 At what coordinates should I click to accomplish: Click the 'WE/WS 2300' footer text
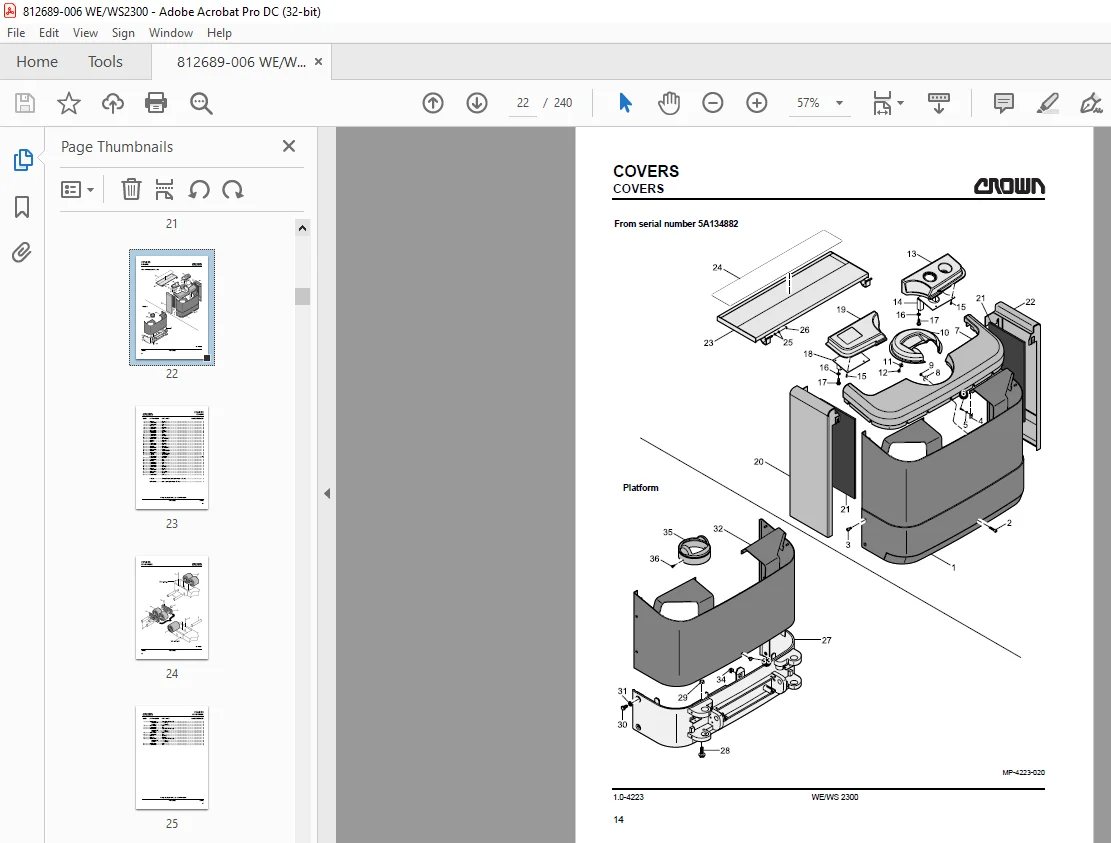(835, 797)
